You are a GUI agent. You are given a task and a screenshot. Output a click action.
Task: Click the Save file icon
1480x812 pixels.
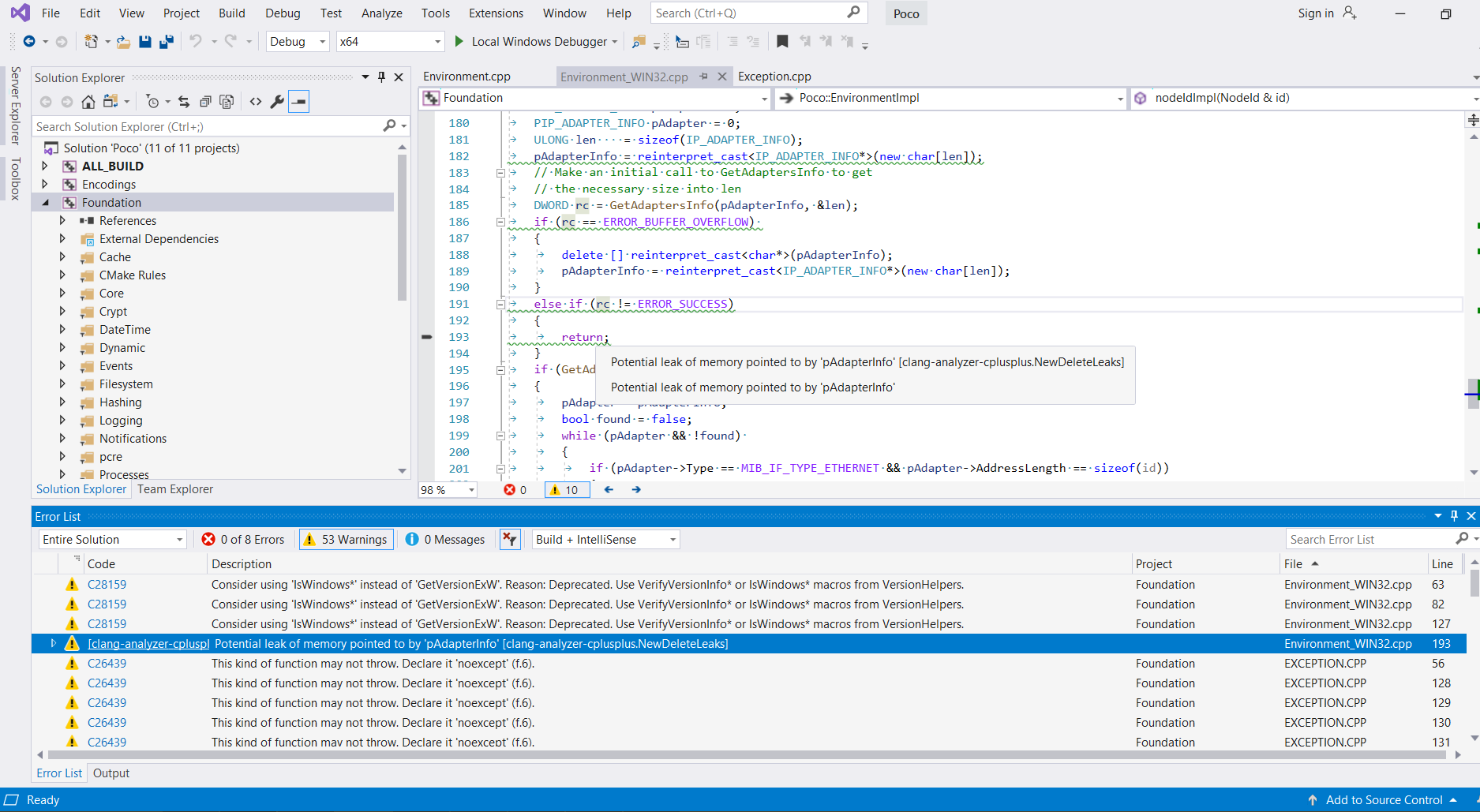pyautogui.click(x=145, y=42)
